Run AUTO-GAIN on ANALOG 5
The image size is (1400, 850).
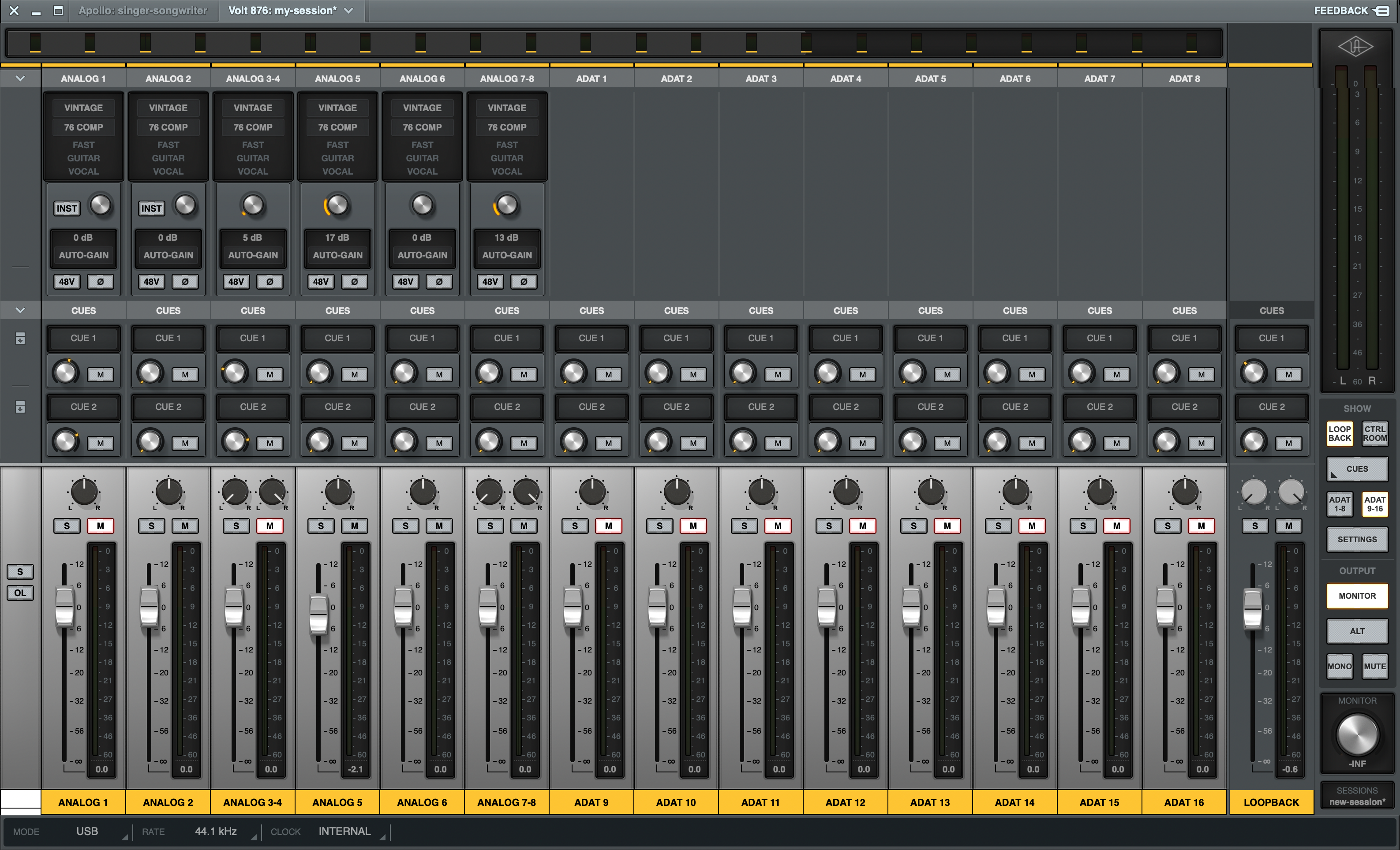pos(337,255)
